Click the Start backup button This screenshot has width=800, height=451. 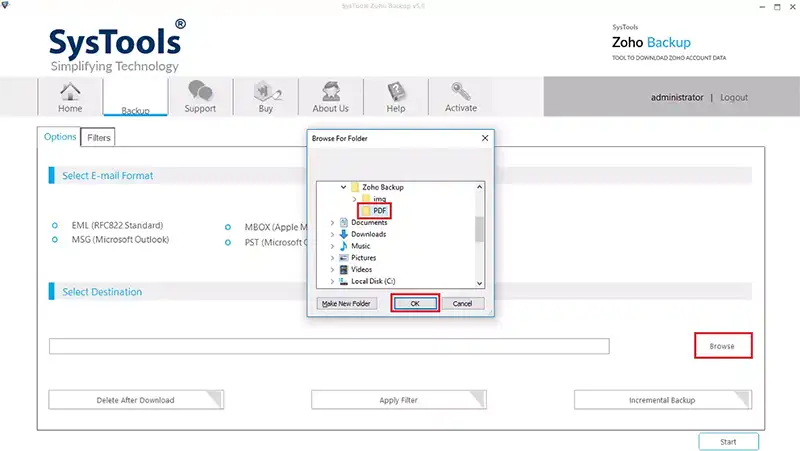point(728,442)
